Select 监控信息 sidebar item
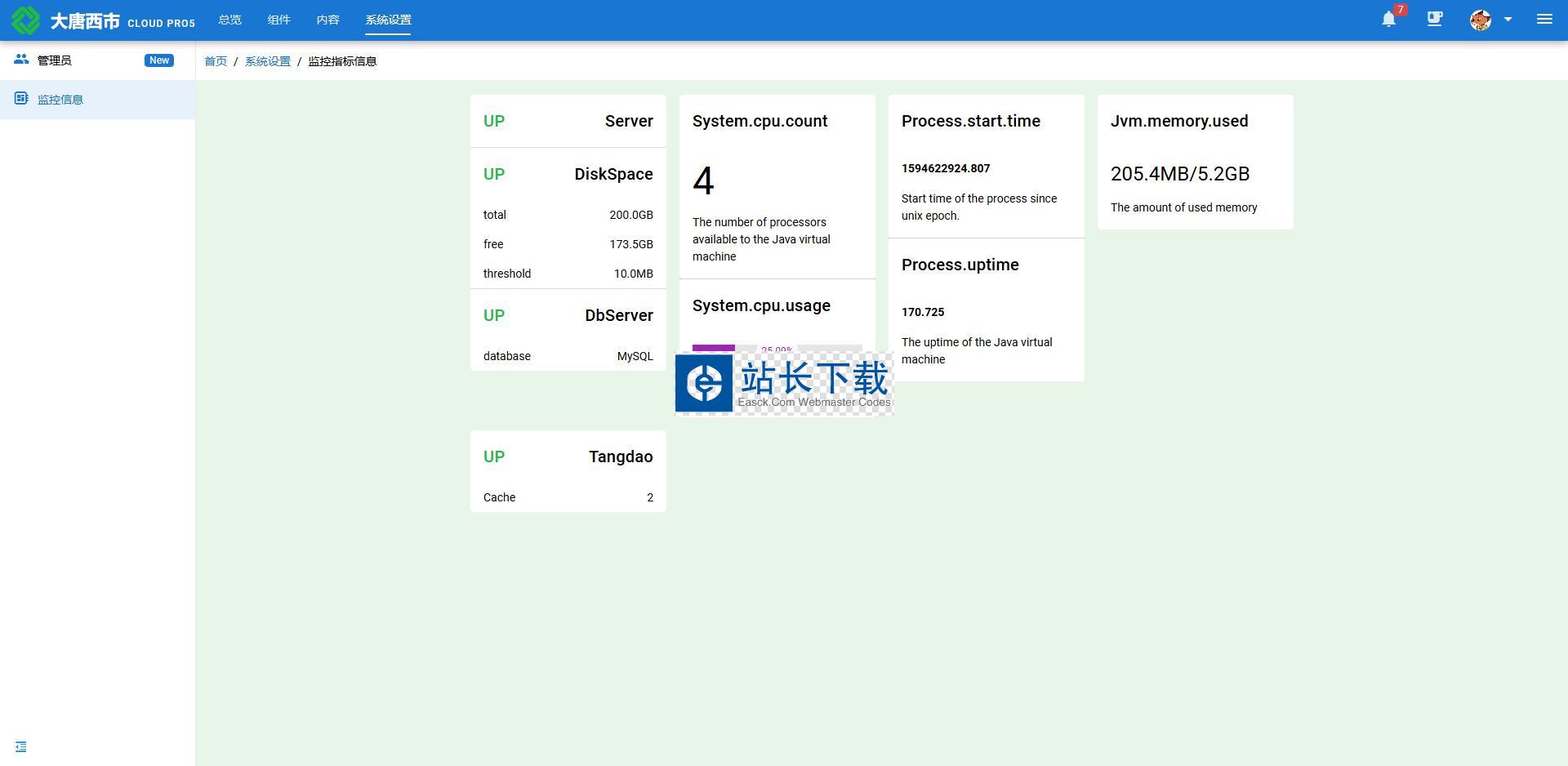The width and height of the screenshot is (1568, 766). [60, 100]
